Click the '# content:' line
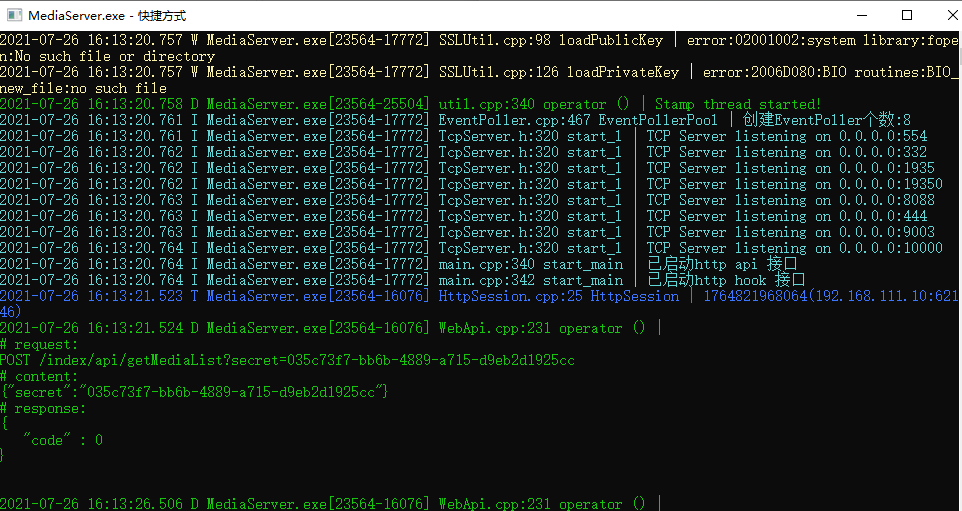 (39, 376)
